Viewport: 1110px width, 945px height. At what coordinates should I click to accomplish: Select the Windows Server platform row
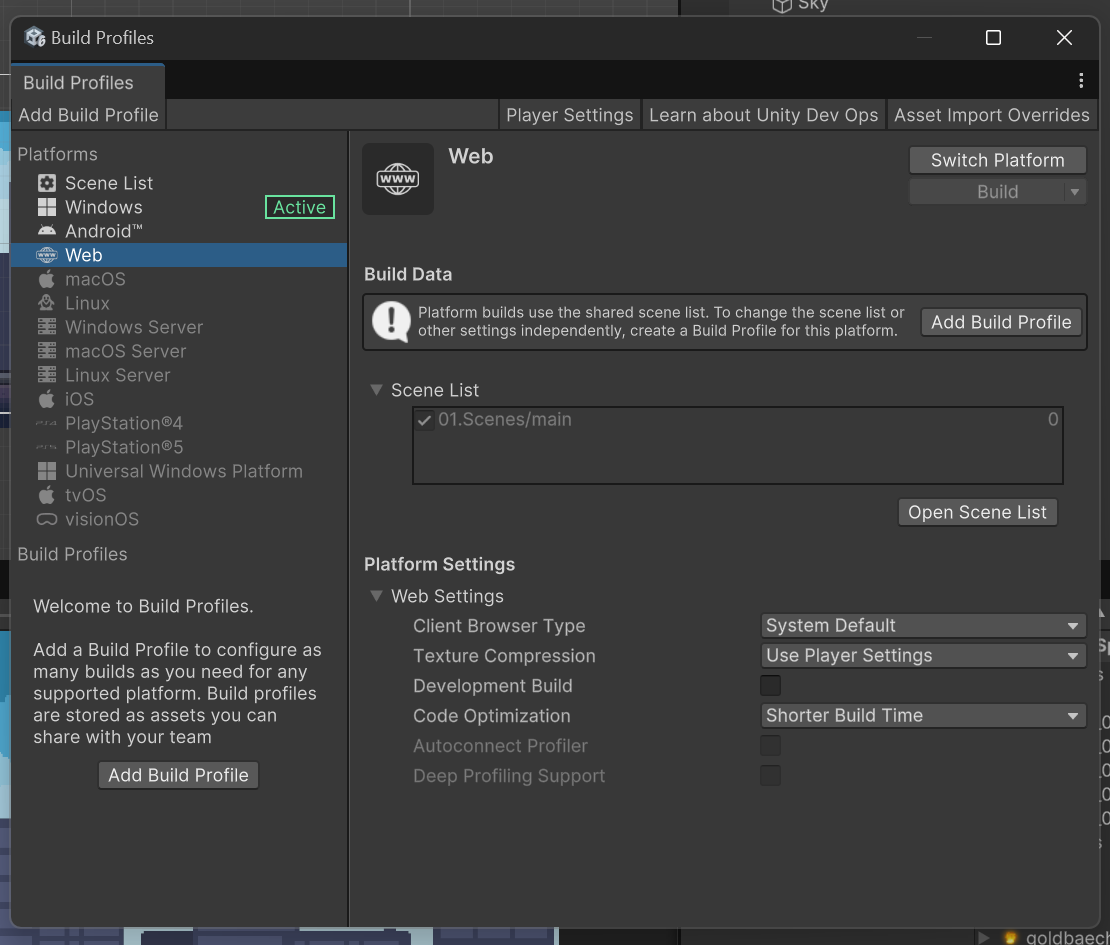point(179,327)
